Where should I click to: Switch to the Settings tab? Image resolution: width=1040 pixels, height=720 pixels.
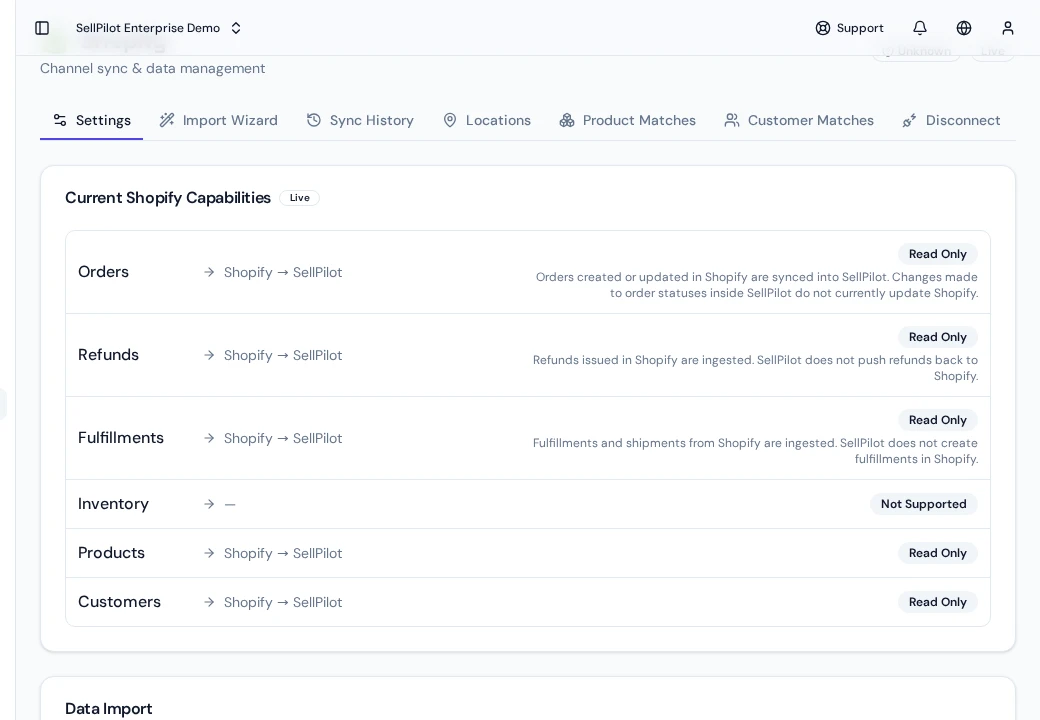92,120
